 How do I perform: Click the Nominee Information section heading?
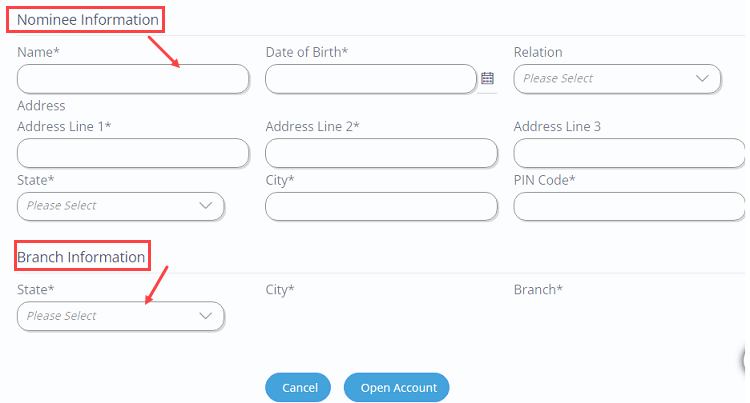tap(88, 20)
